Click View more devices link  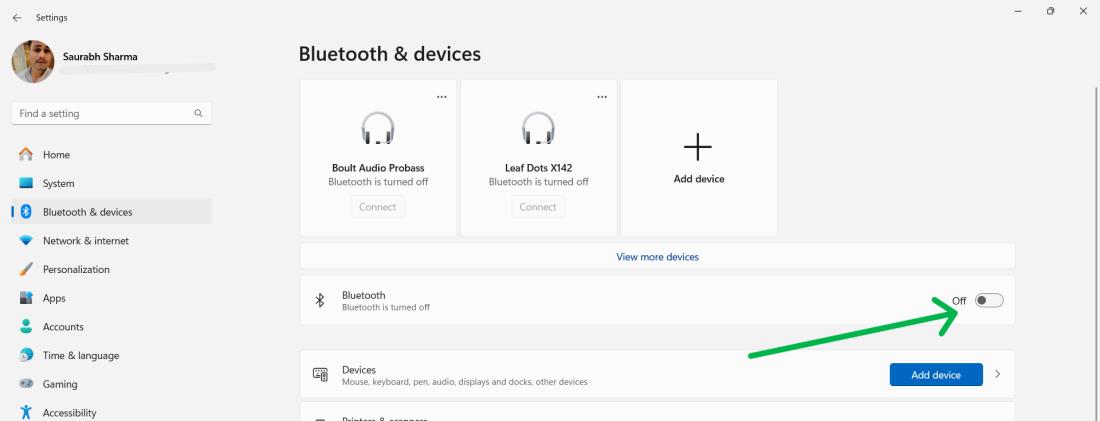pyautogui.click(x=657, y=257)
